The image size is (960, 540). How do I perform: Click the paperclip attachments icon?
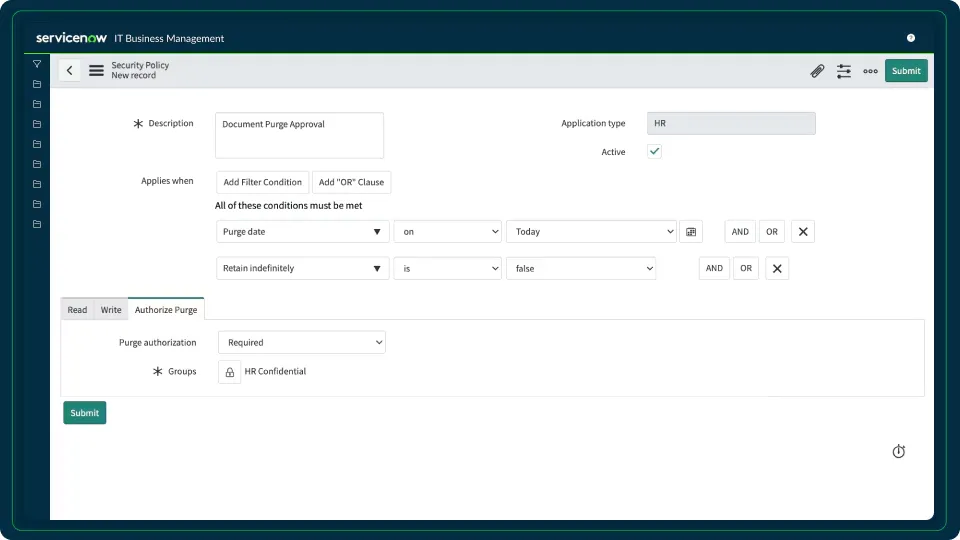817,71
